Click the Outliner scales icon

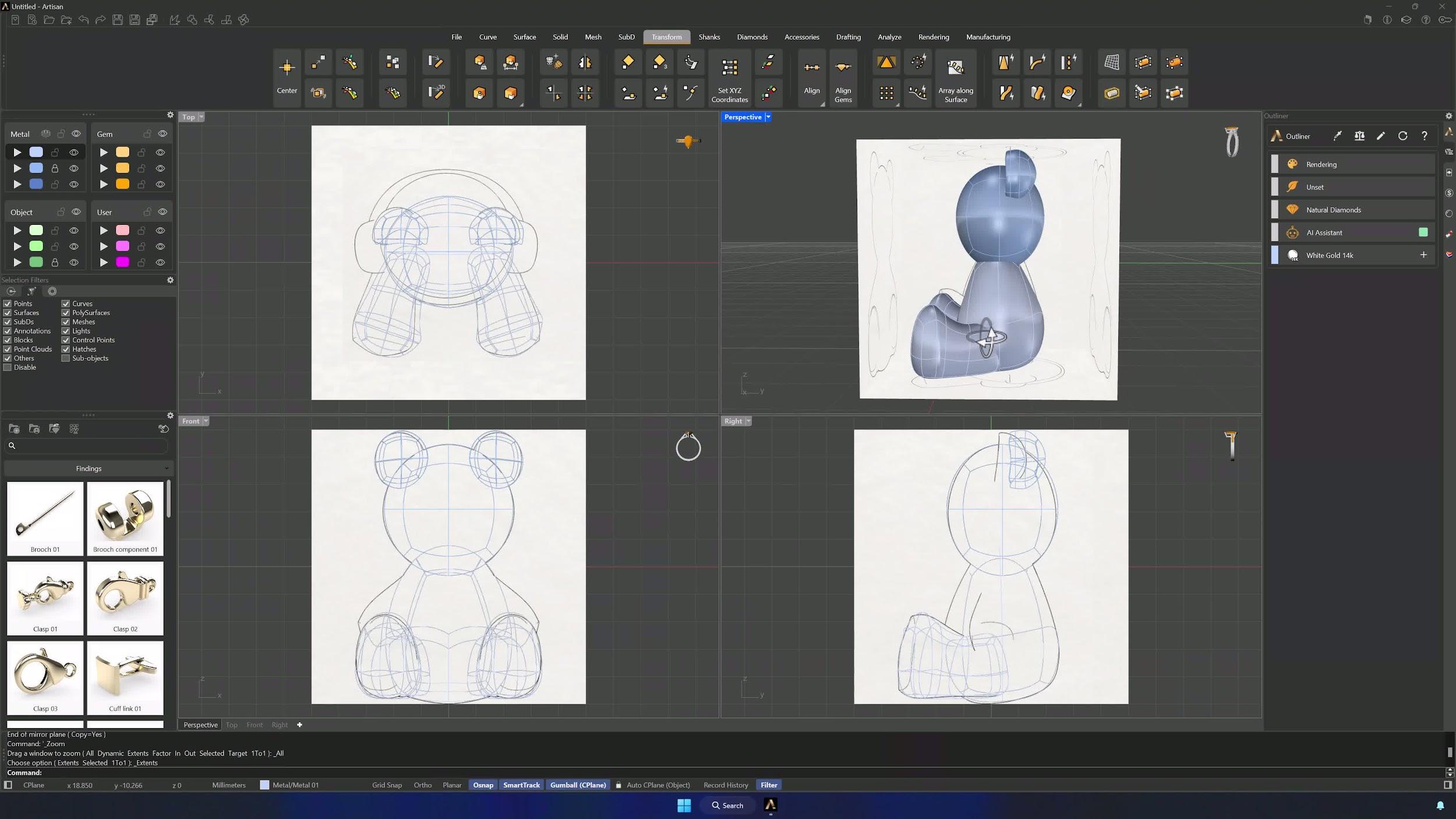click(x=1359, y=136)
